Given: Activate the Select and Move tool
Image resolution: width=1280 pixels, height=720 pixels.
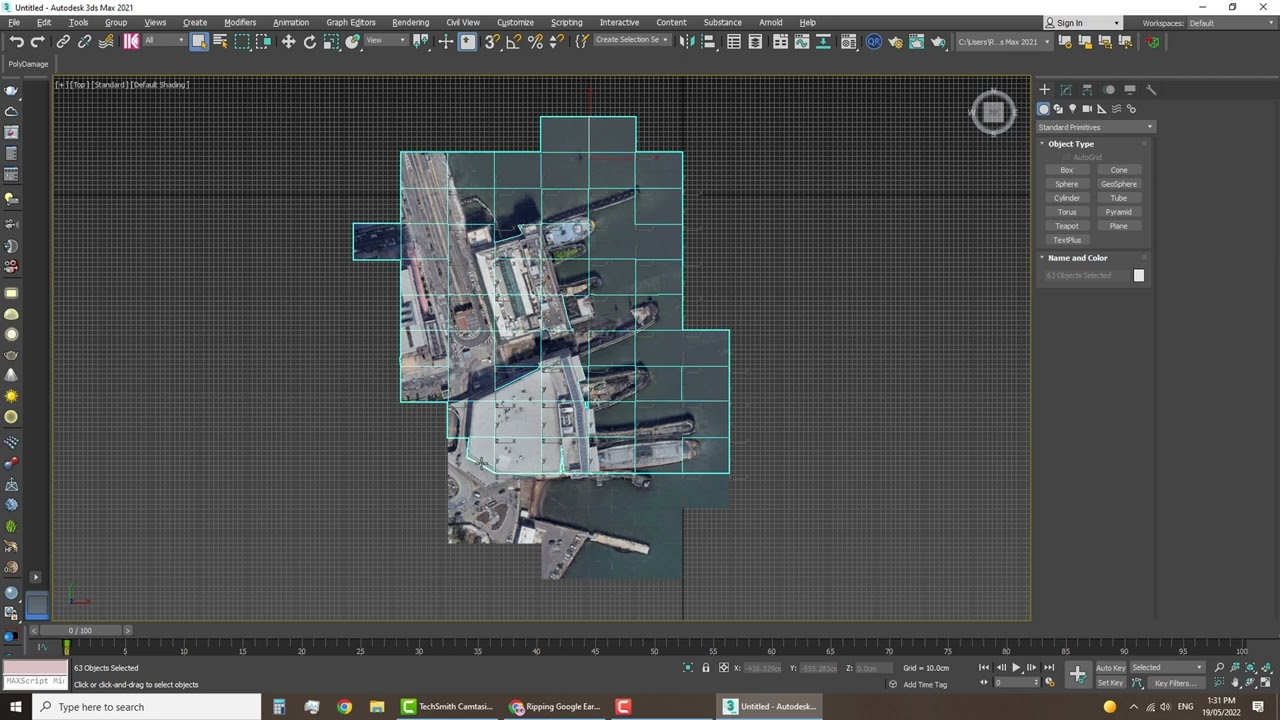Looking at the screenshot, I should coord(288,41).
